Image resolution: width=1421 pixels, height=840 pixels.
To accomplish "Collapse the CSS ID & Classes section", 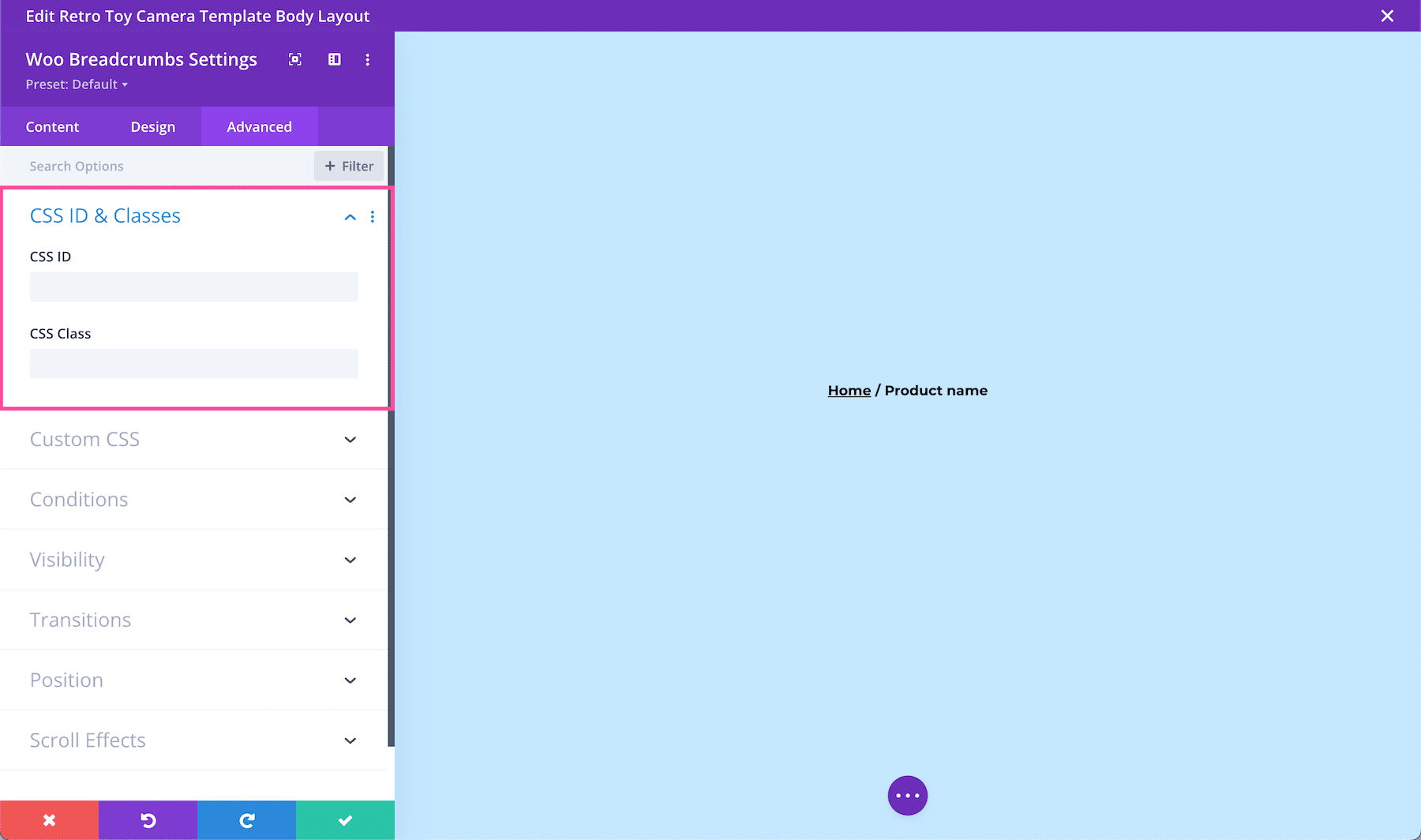I will 350,216.
